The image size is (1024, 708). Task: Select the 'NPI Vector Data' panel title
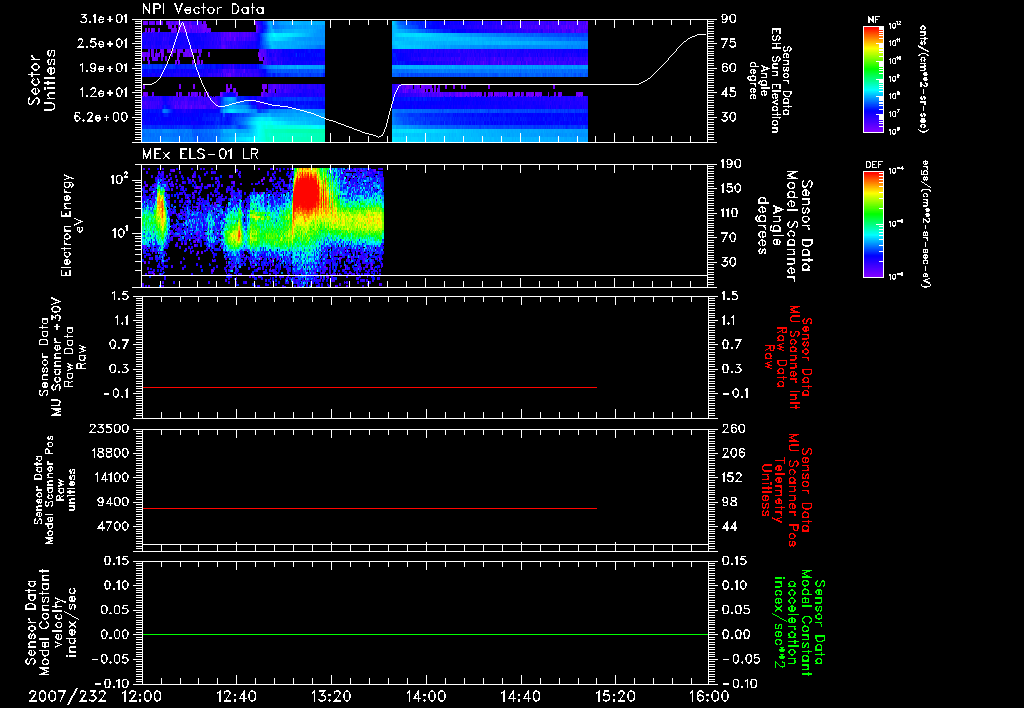(203, 9)
